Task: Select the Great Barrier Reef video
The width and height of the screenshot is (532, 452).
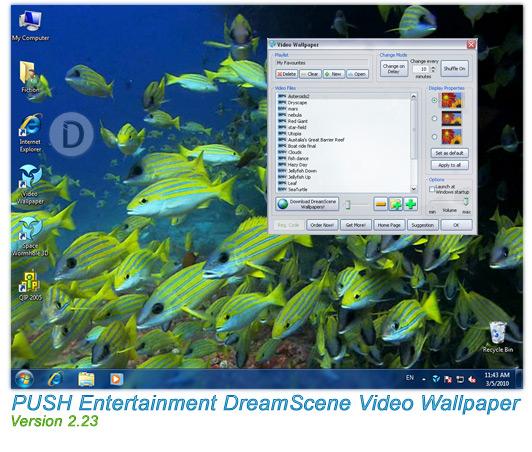Action: (x=343, y=140)
